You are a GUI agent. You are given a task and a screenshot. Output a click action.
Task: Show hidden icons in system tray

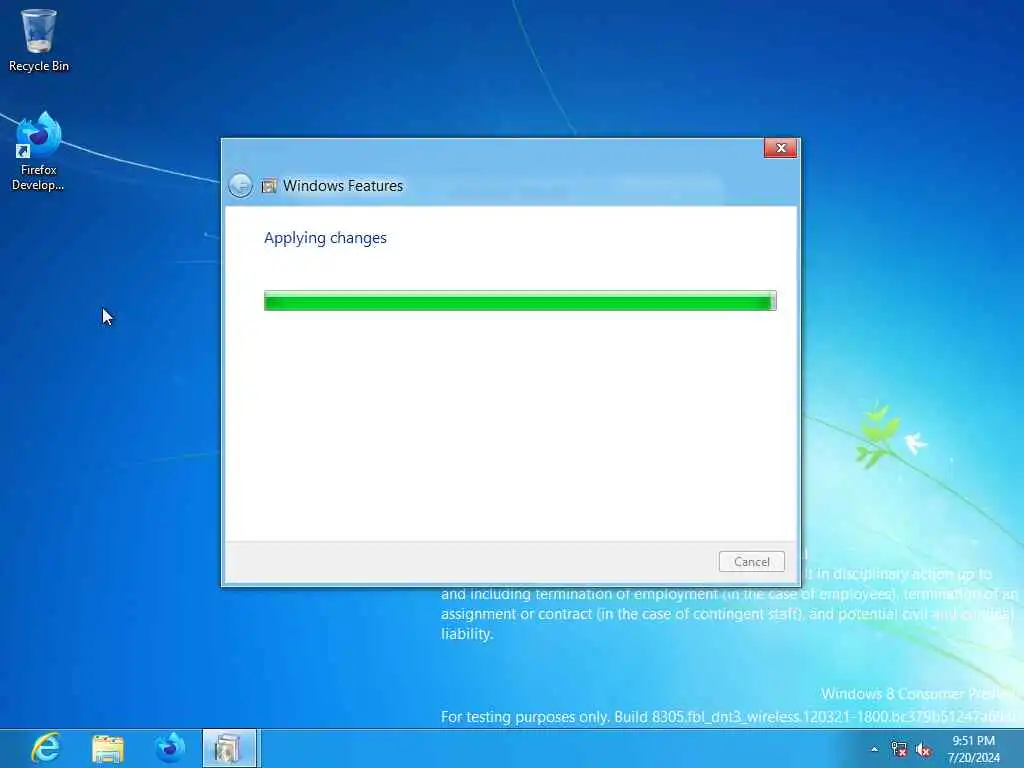[x=874, y=749]
